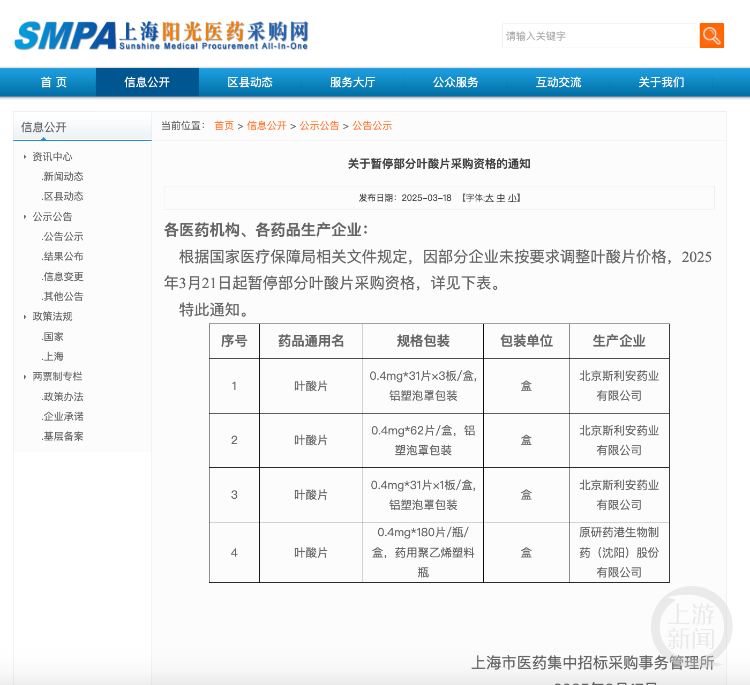Screen dimensions: 750x685
Task: Type in the keyword search field
Action: click(599, 36)
